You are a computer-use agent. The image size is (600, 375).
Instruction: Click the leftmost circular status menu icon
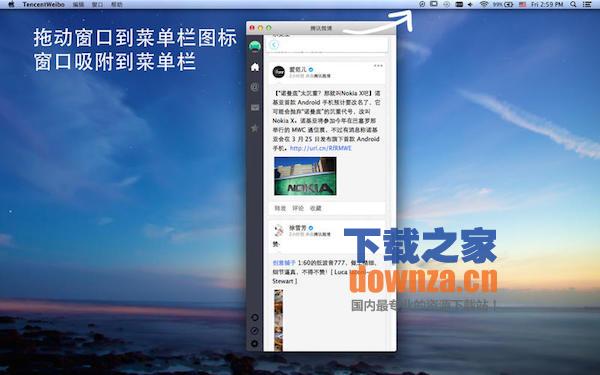[x=422, y=4]
